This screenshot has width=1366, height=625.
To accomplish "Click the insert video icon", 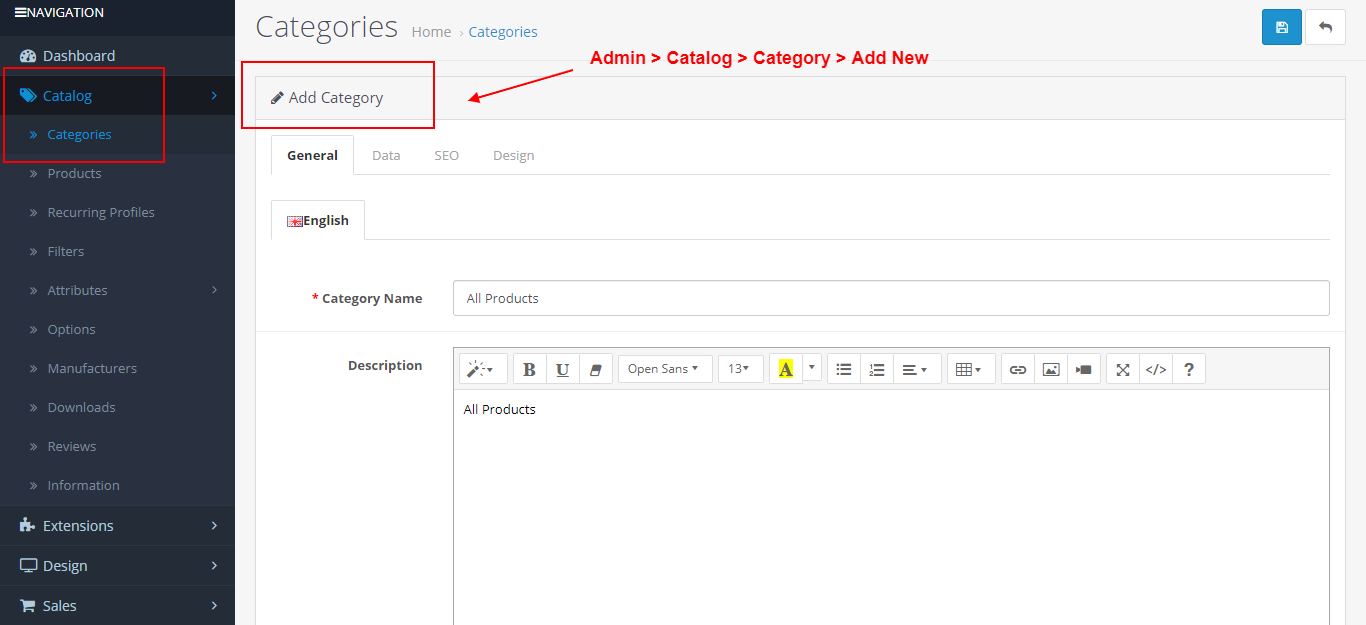I will [x=1084, y=369].
